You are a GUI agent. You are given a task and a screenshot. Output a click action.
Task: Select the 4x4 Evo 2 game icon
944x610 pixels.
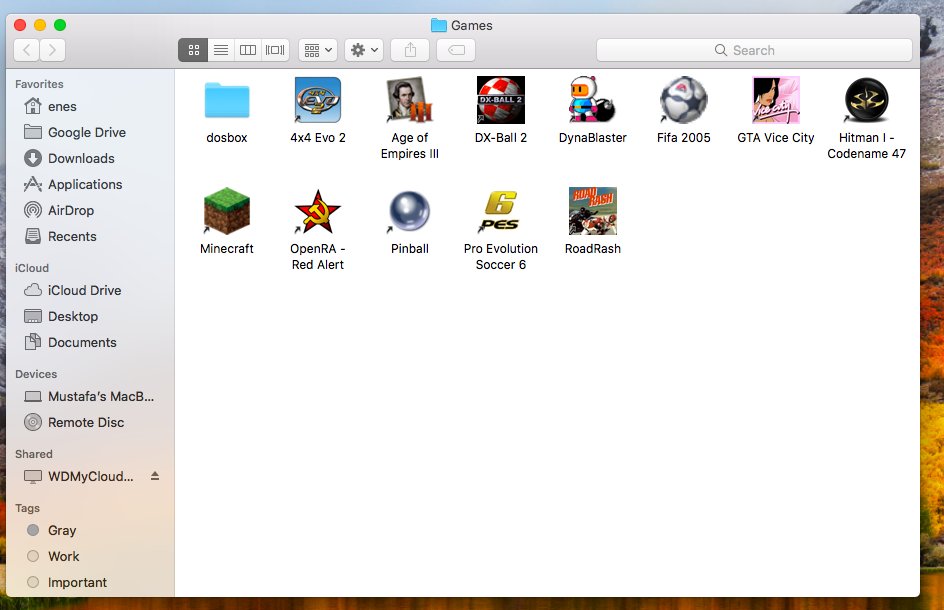(318, 100)
